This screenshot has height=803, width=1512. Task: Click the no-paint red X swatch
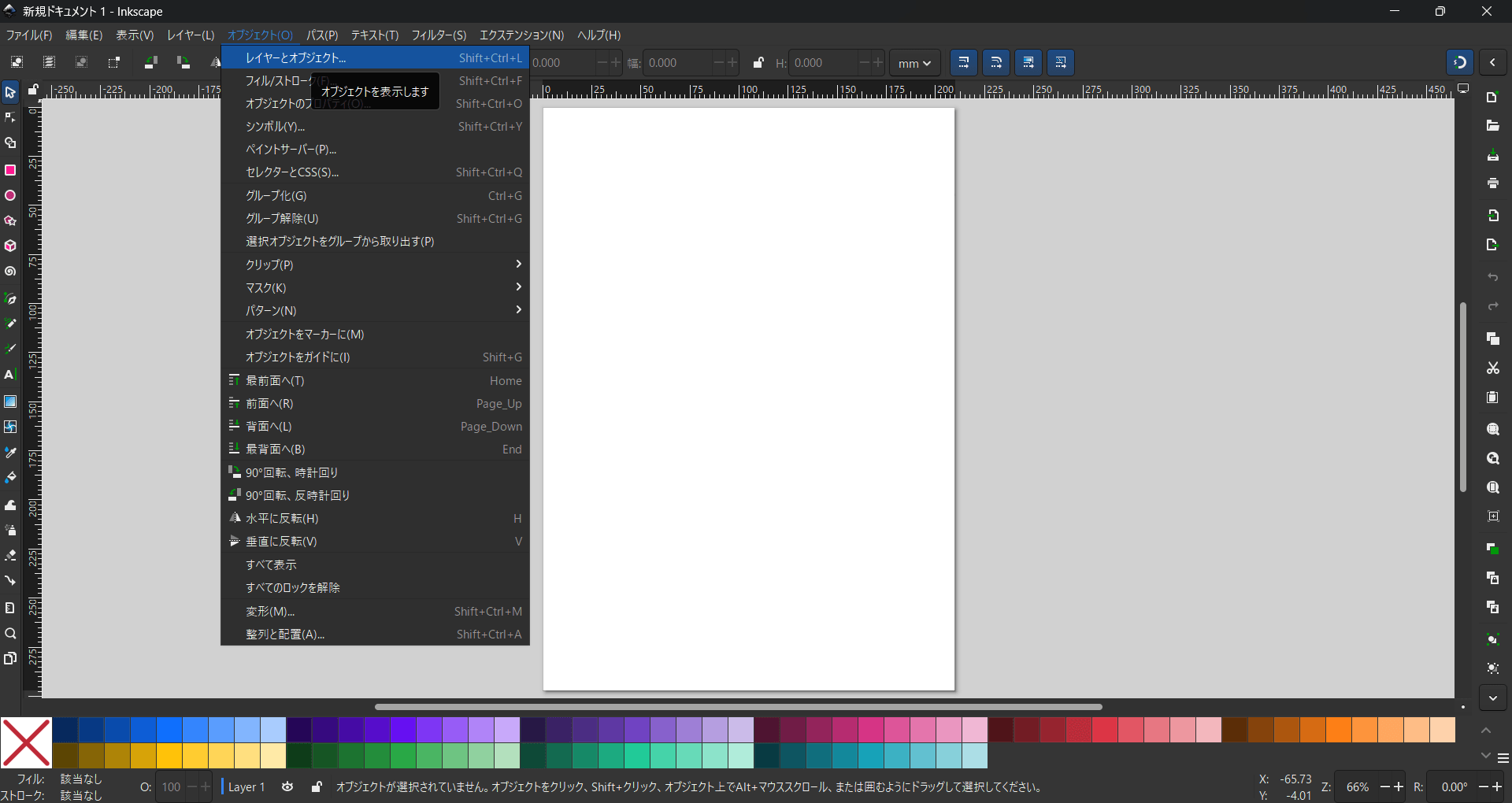(26, 742)
